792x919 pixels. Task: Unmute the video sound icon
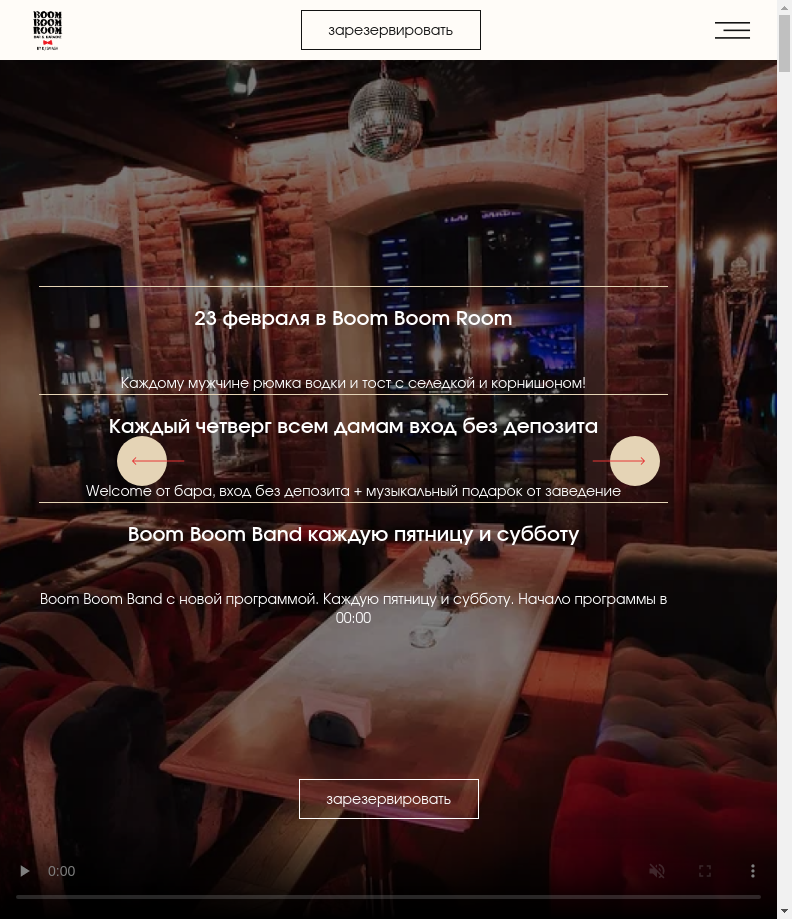[657, 871]
